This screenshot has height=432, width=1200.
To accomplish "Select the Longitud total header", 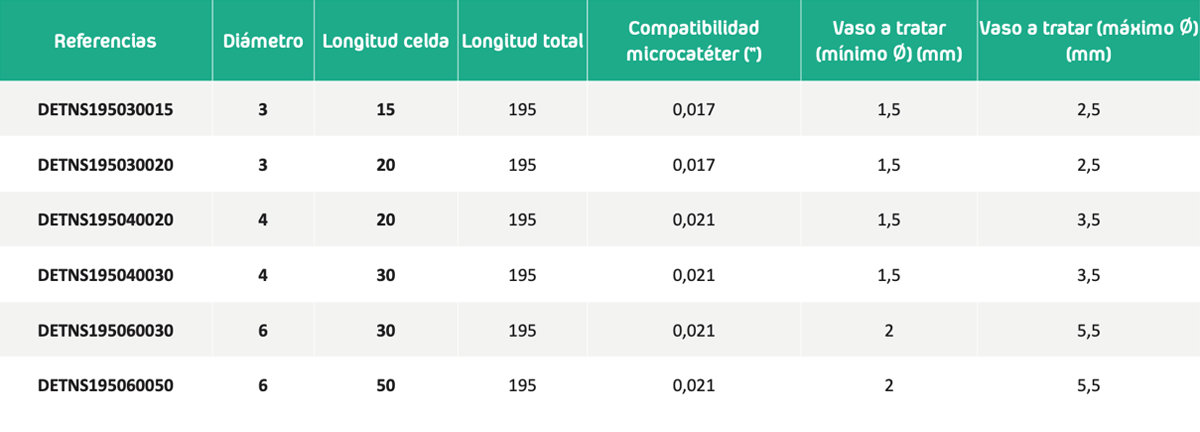I will (x=523, y=41).
